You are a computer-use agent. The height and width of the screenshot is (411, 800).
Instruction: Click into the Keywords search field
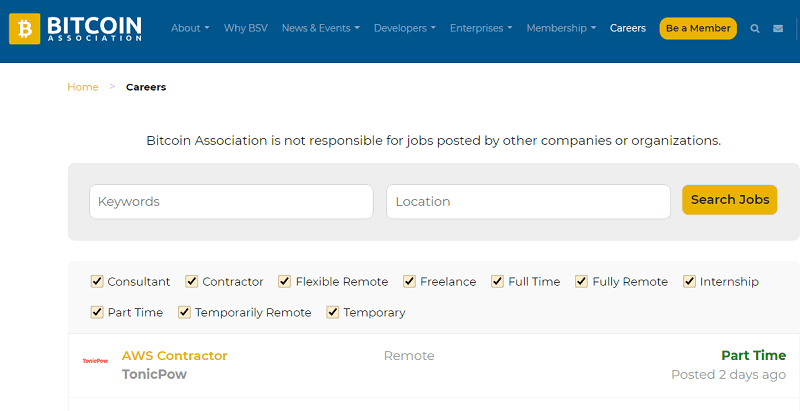pos(231,201)
